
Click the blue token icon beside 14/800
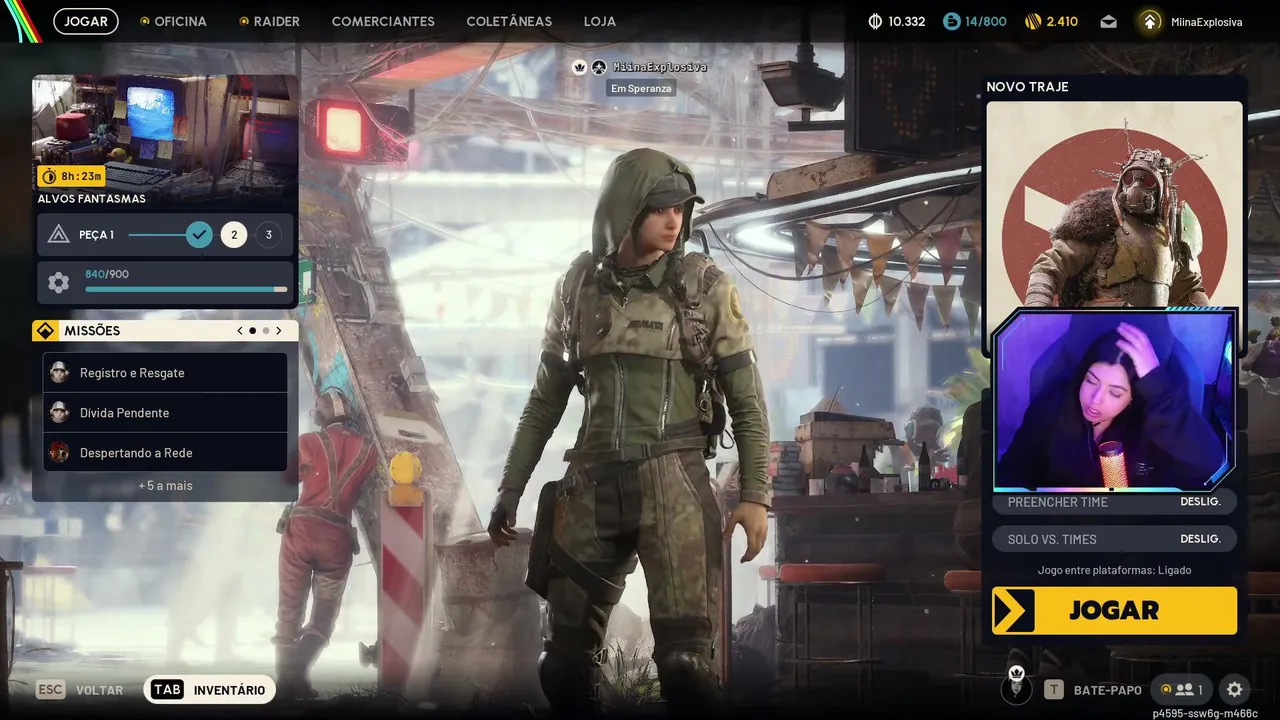click(x=951, y=21)
